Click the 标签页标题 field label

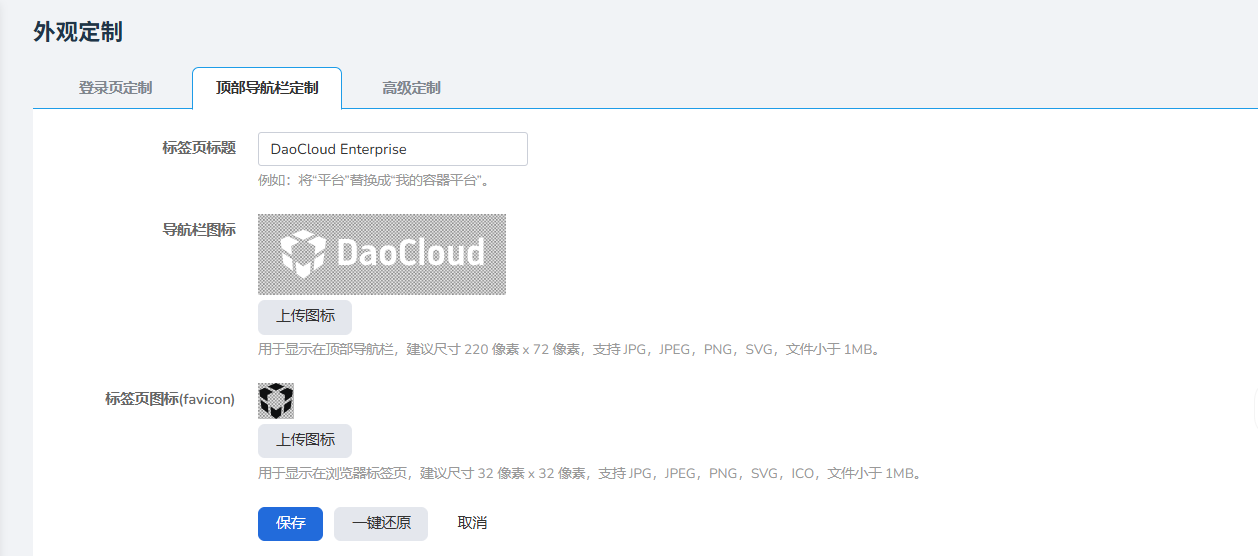pyautogui.click(x=199, y=148)
